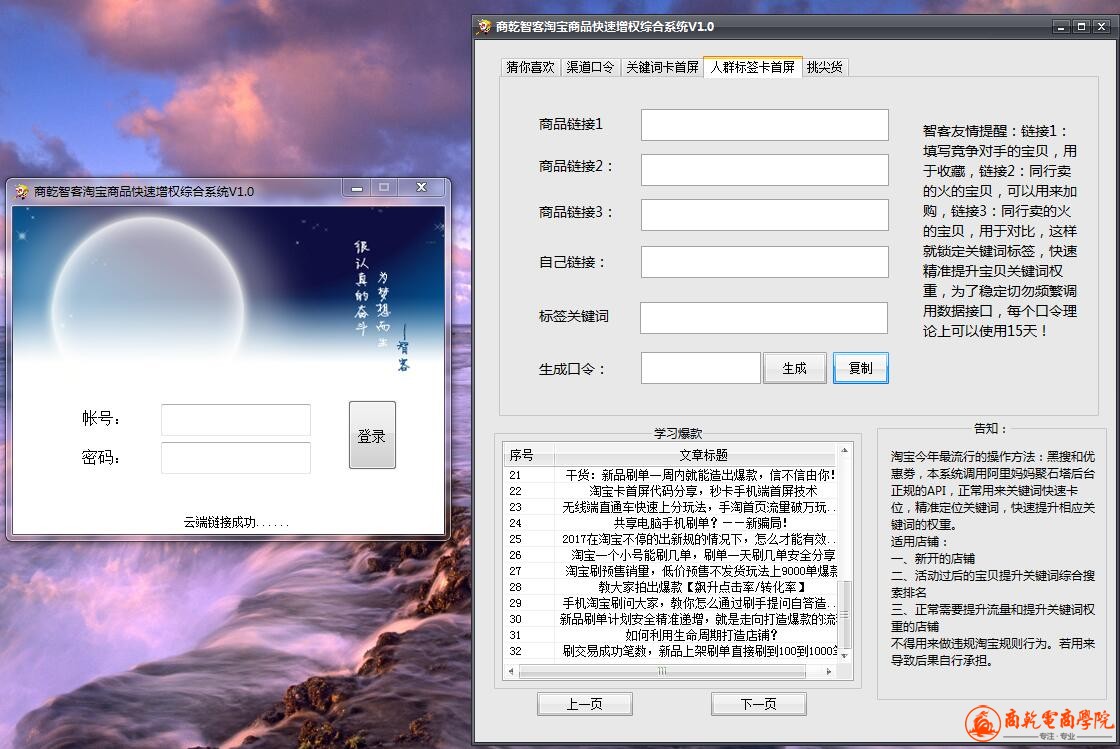Click the app icon in login window title bar
The height and width of the screenshot is (749, 1120).
22,191
